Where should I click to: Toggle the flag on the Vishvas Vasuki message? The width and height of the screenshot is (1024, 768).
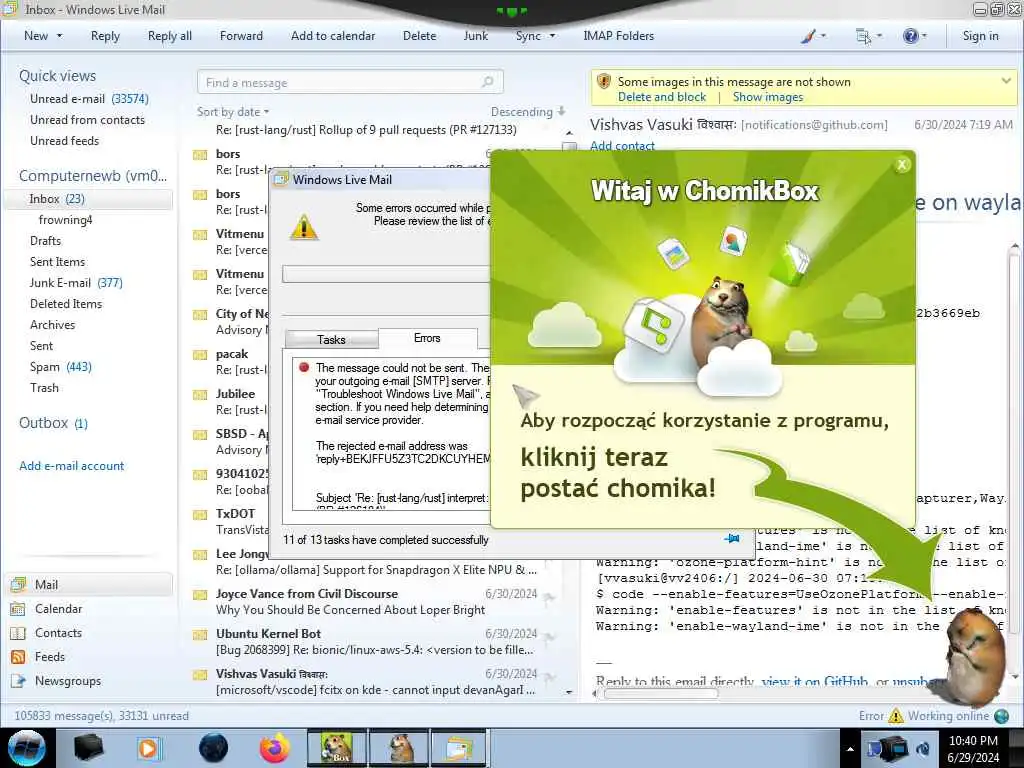549,675
